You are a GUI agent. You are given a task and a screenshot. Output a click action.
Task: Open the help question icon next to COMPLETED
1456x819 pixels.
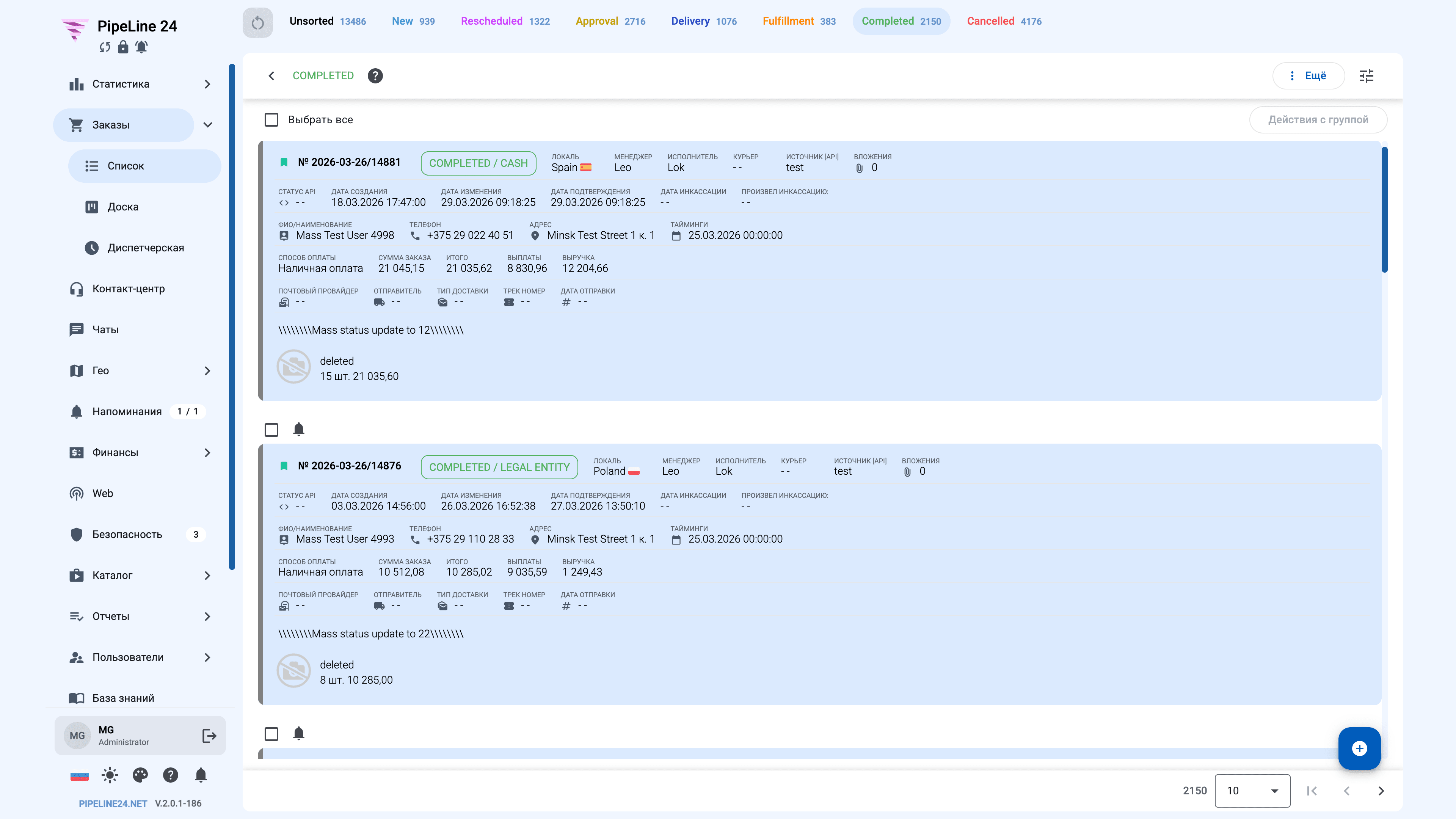pyautogui.click(x=375, y=76)
